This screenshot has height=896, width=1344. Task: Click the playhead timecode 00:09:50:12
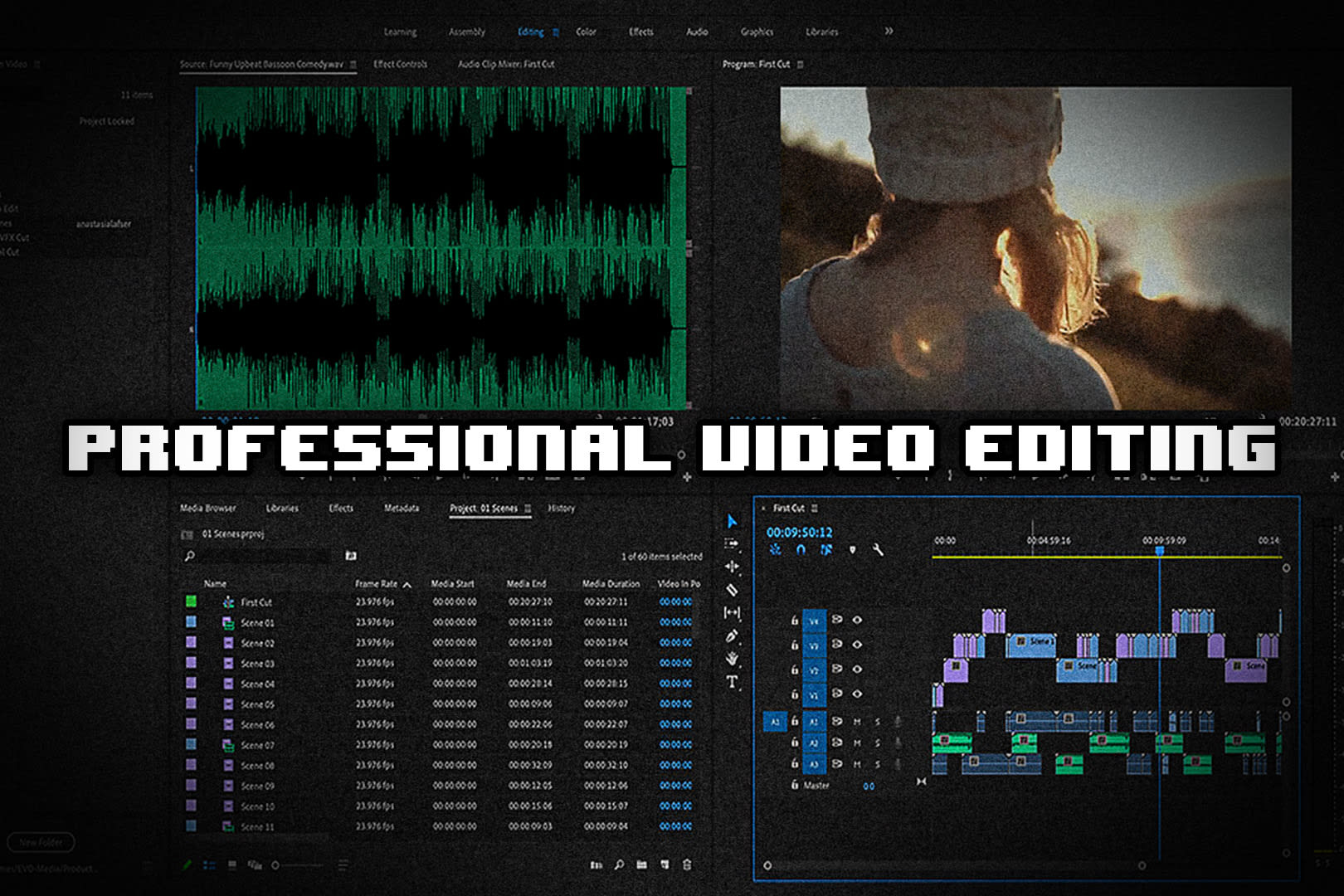(799, 532)
